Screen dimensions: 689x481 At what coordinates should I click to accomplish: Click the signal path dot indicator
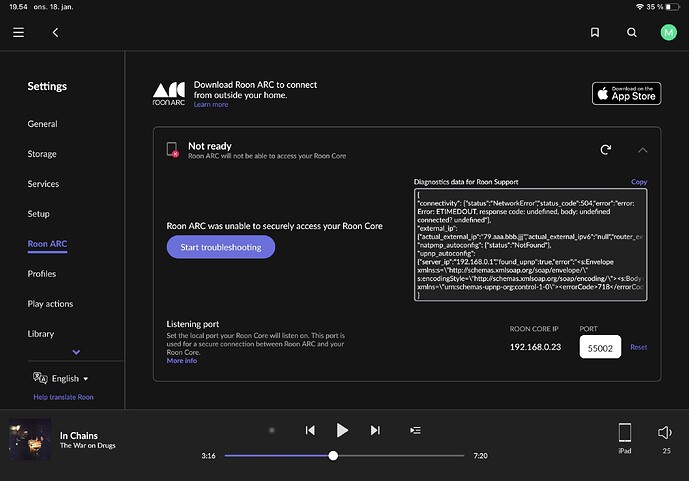[x=272, y=430]
